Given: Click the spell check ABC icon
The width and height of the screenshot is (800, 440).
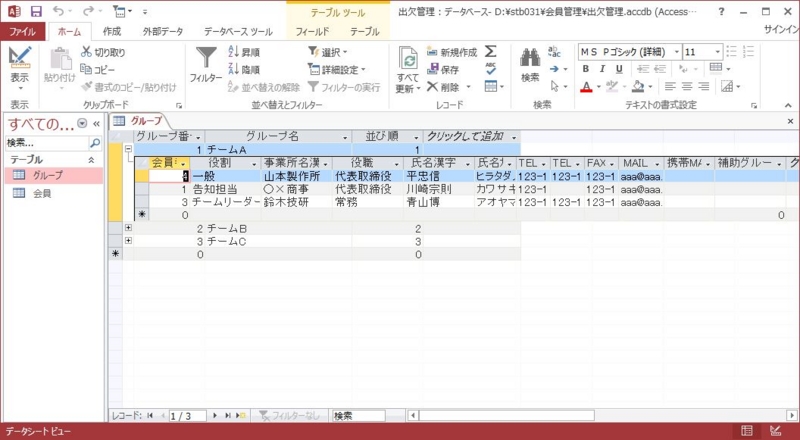Looking at the screenshot, I should pyautogui.click(x=490, y=69).
